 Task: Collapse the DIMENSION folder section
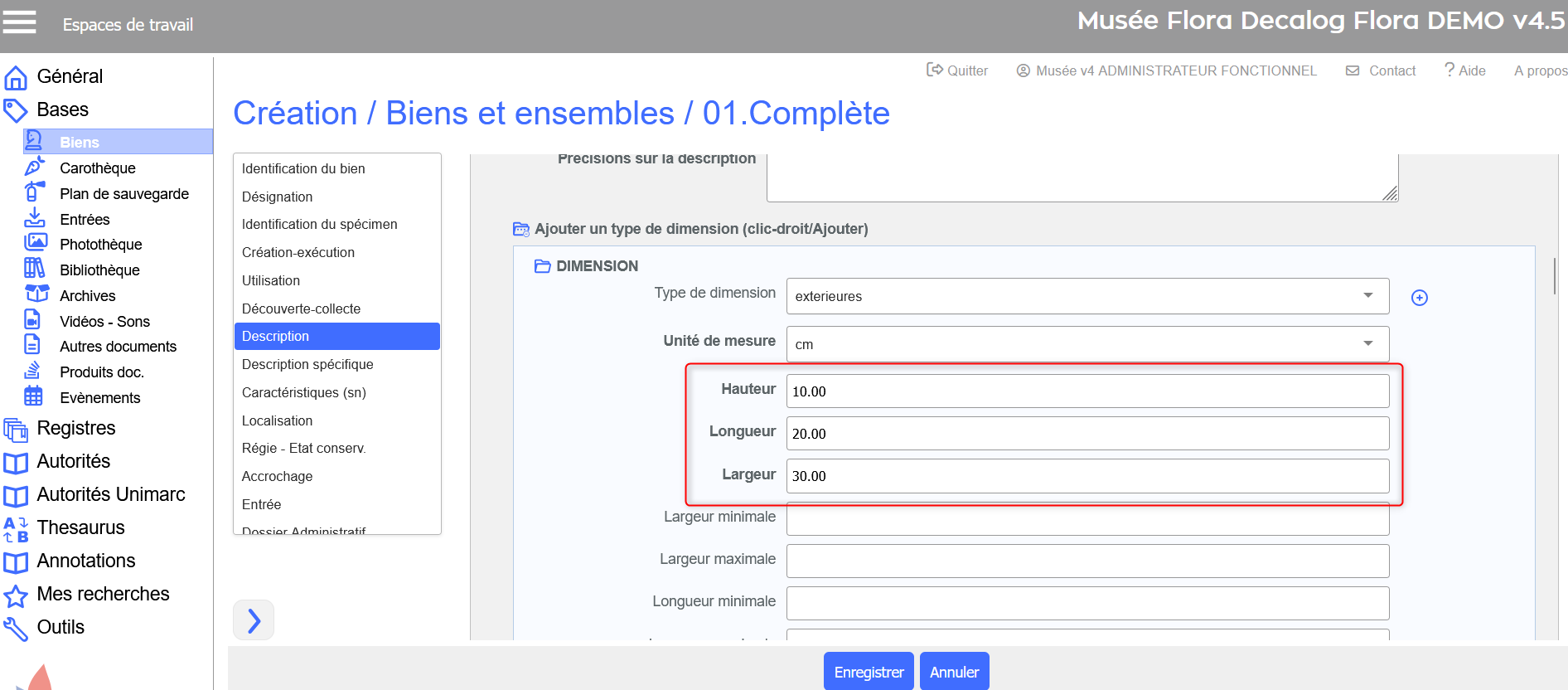[543, 266]
